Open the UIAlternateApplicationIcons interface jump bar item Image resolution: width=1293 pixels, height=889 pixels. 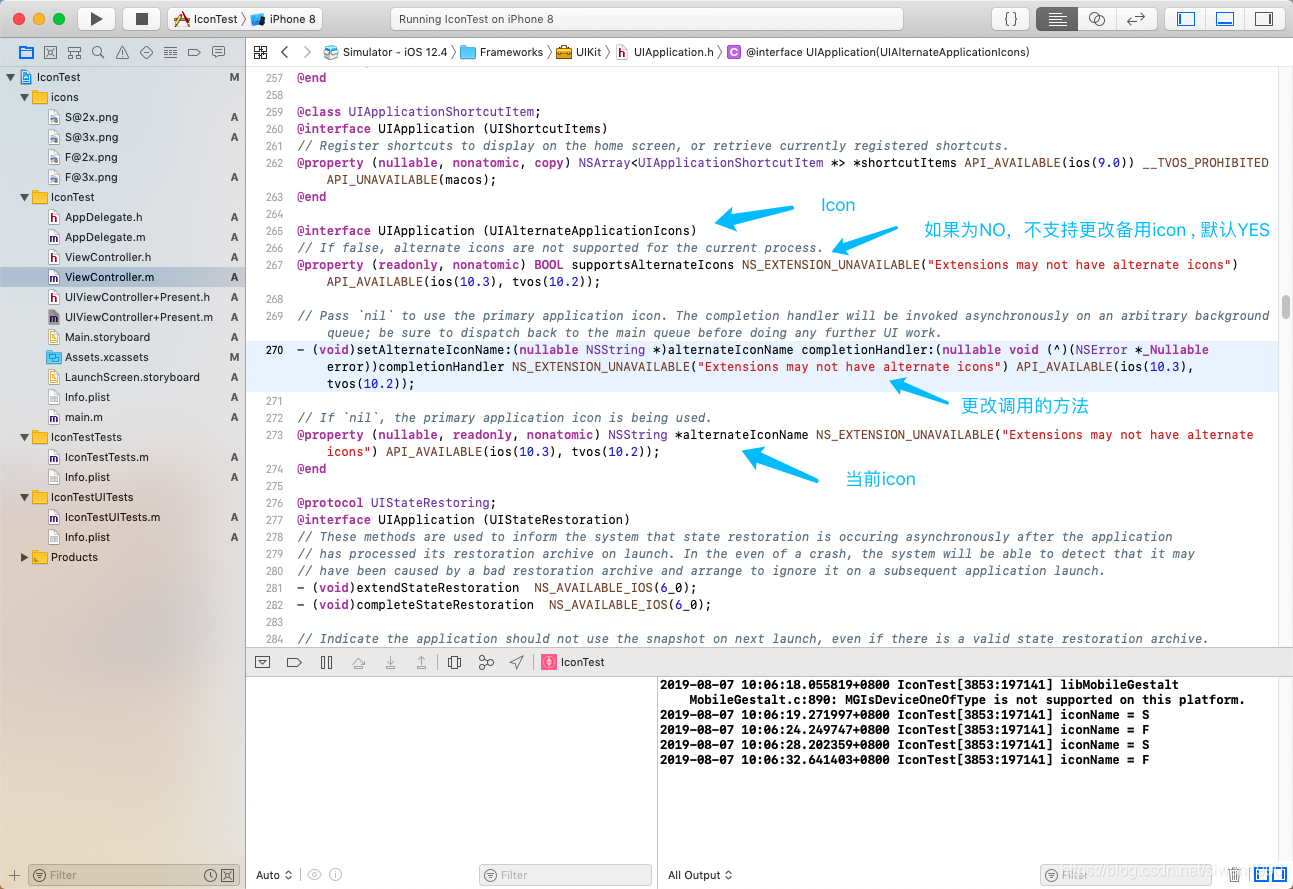(x=879, y=52)
